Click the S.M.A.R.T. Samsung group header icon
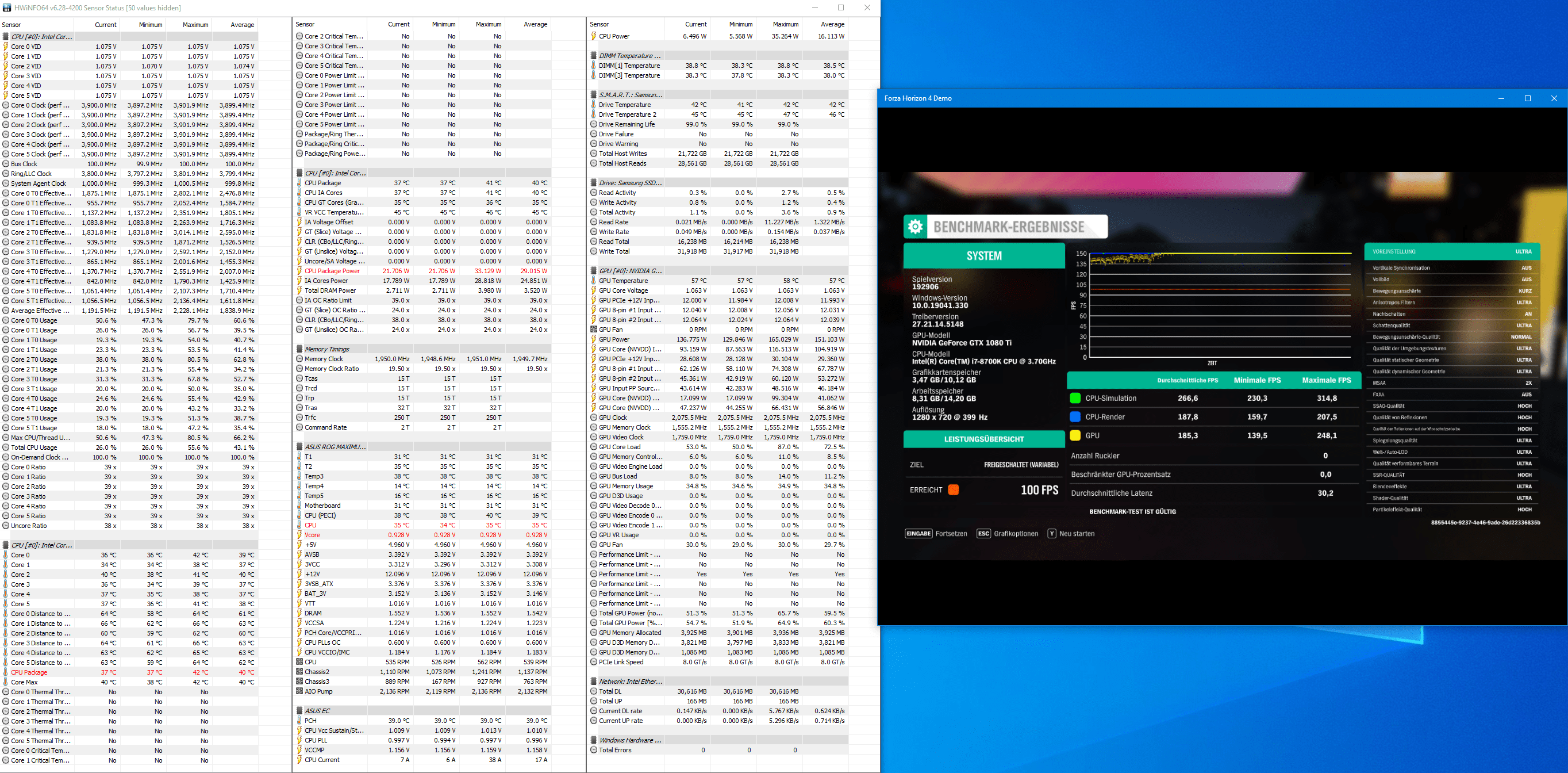 594,95
